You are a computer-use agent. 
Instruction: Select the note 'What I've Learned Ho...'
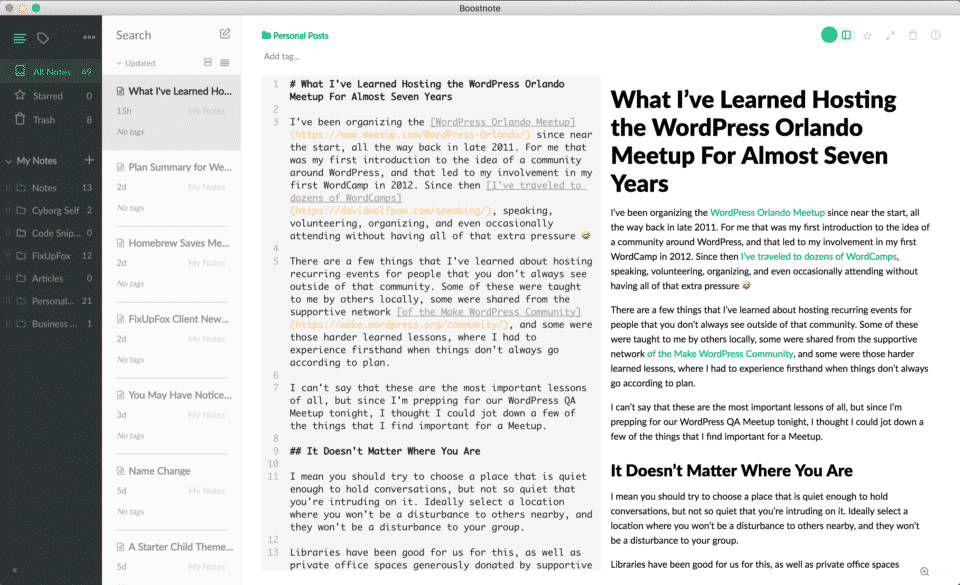pyautogui.click(x=171, y=113)
